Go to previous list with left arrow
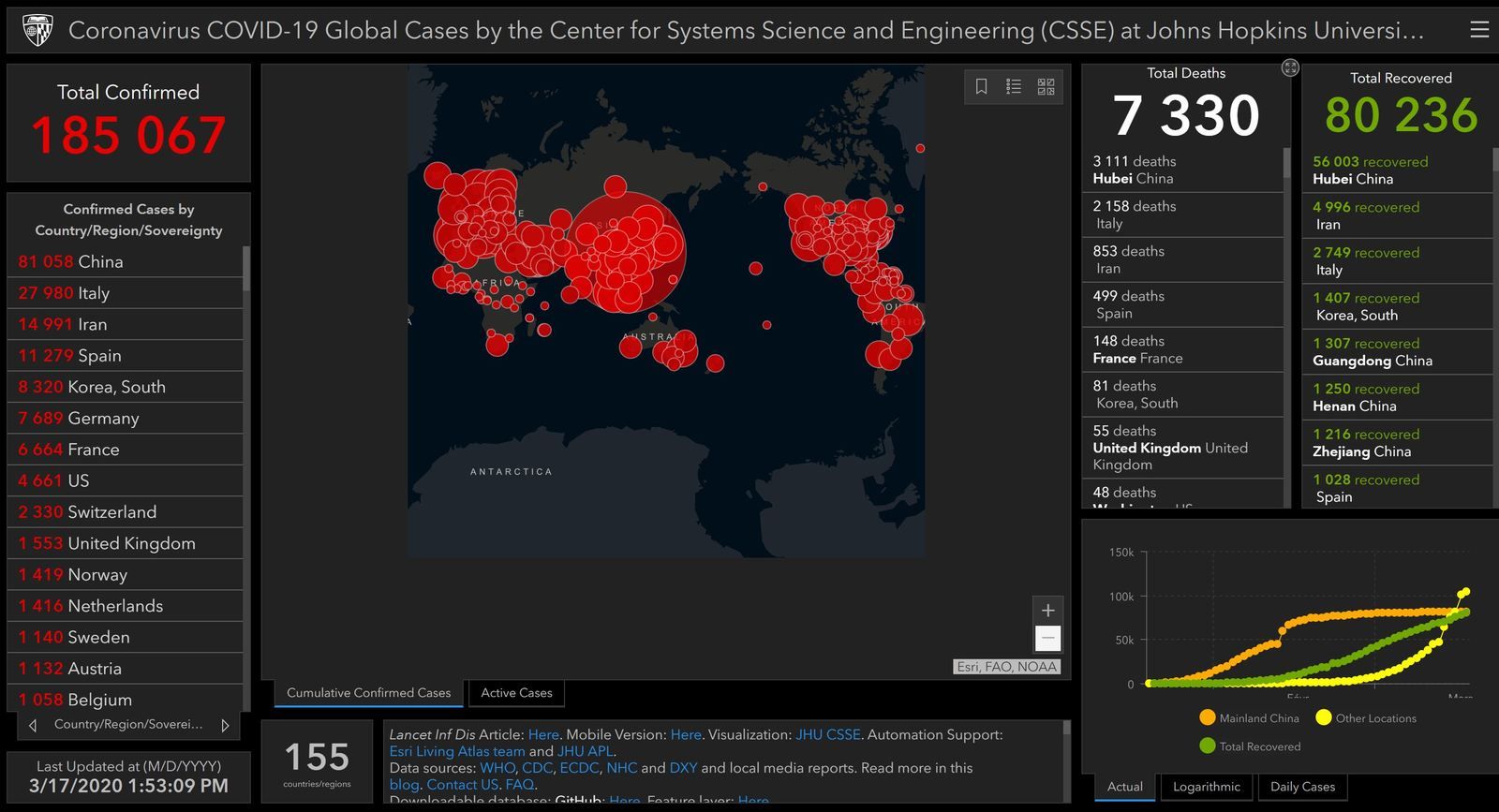The width and height of the screenshot is (1499, 812). 33,725
